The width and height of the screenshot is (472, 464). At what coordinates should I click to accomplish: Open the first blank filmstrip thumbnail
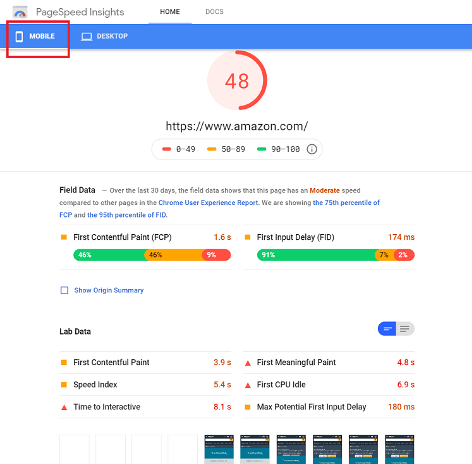(74, 449)
